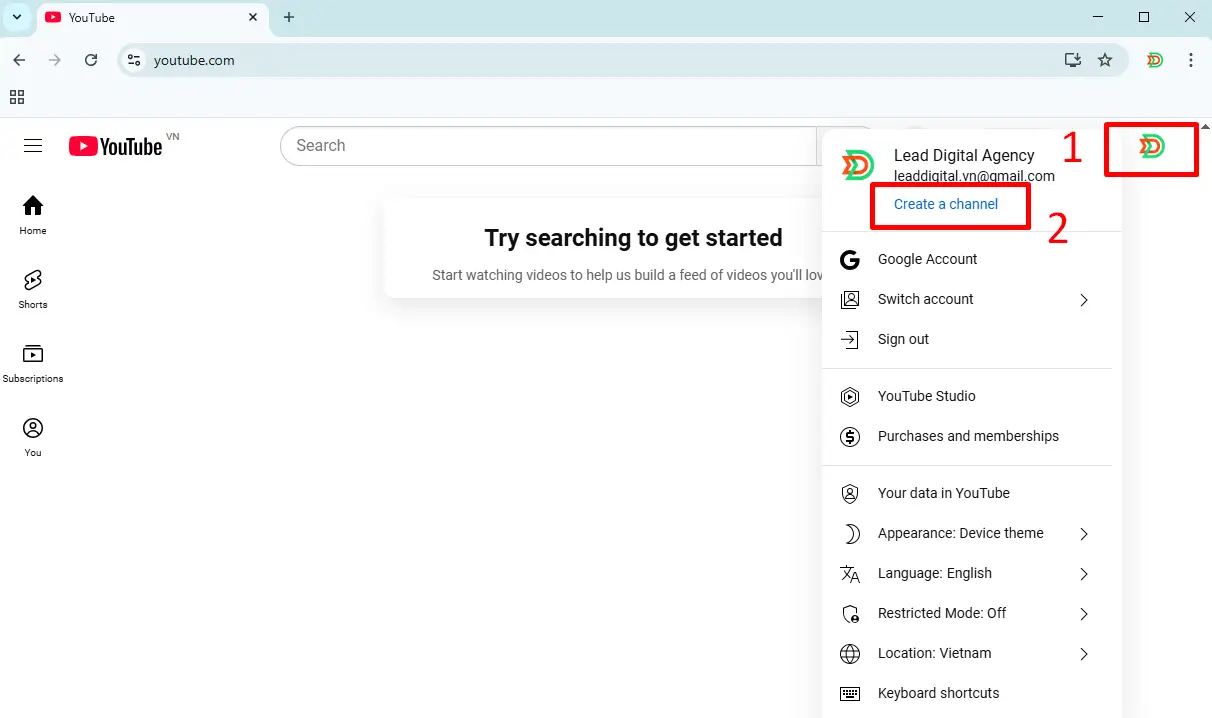
Task: Click the Lead Digital Agency account name
Action: coord(964,156)
